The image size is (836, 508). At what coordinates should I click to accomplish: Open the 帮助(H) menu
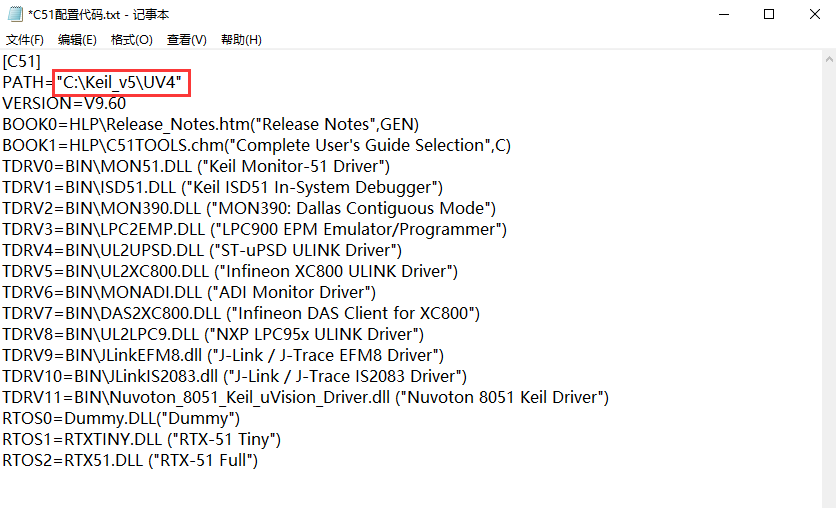241,39
